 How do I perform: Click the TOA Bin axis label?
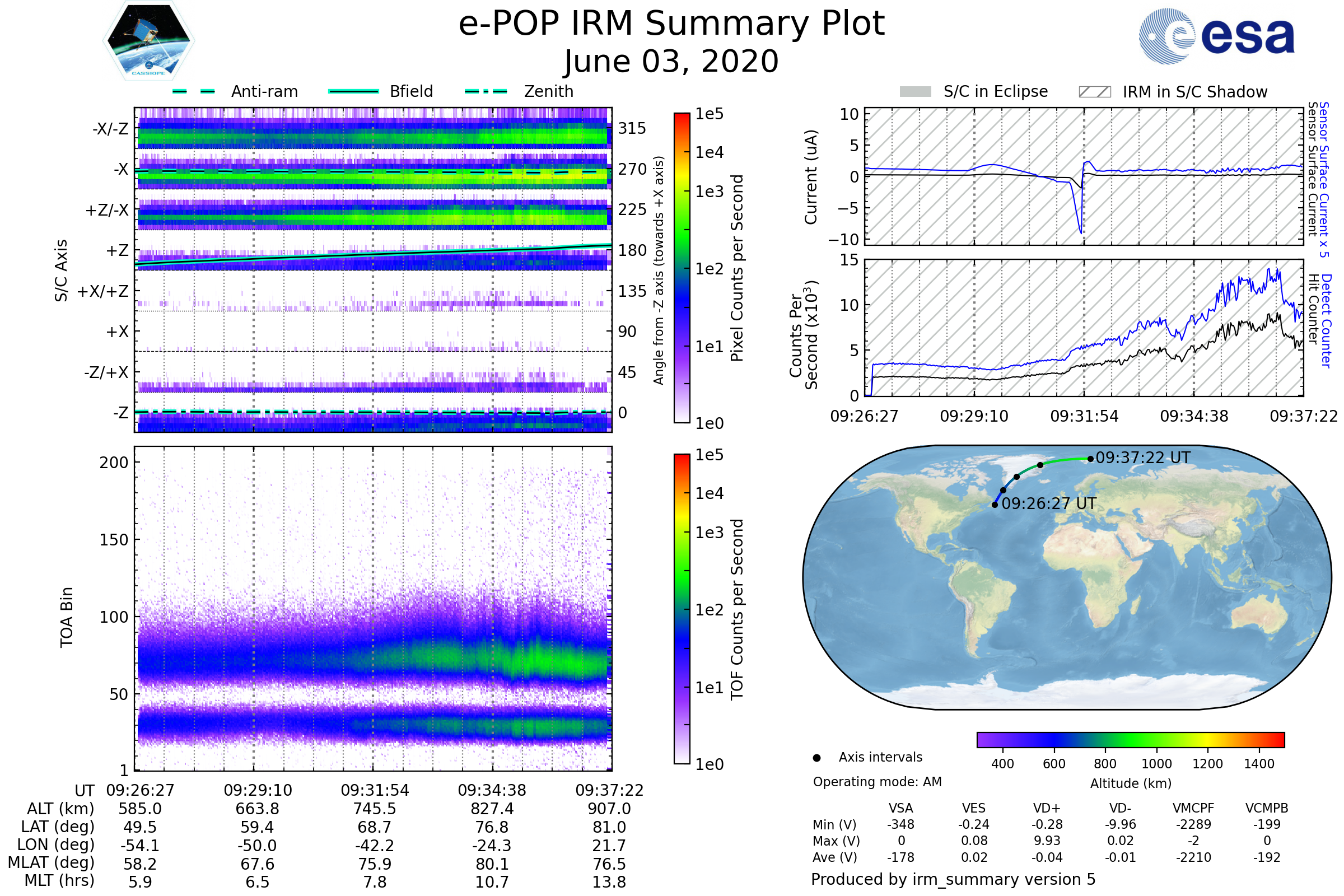67,617
